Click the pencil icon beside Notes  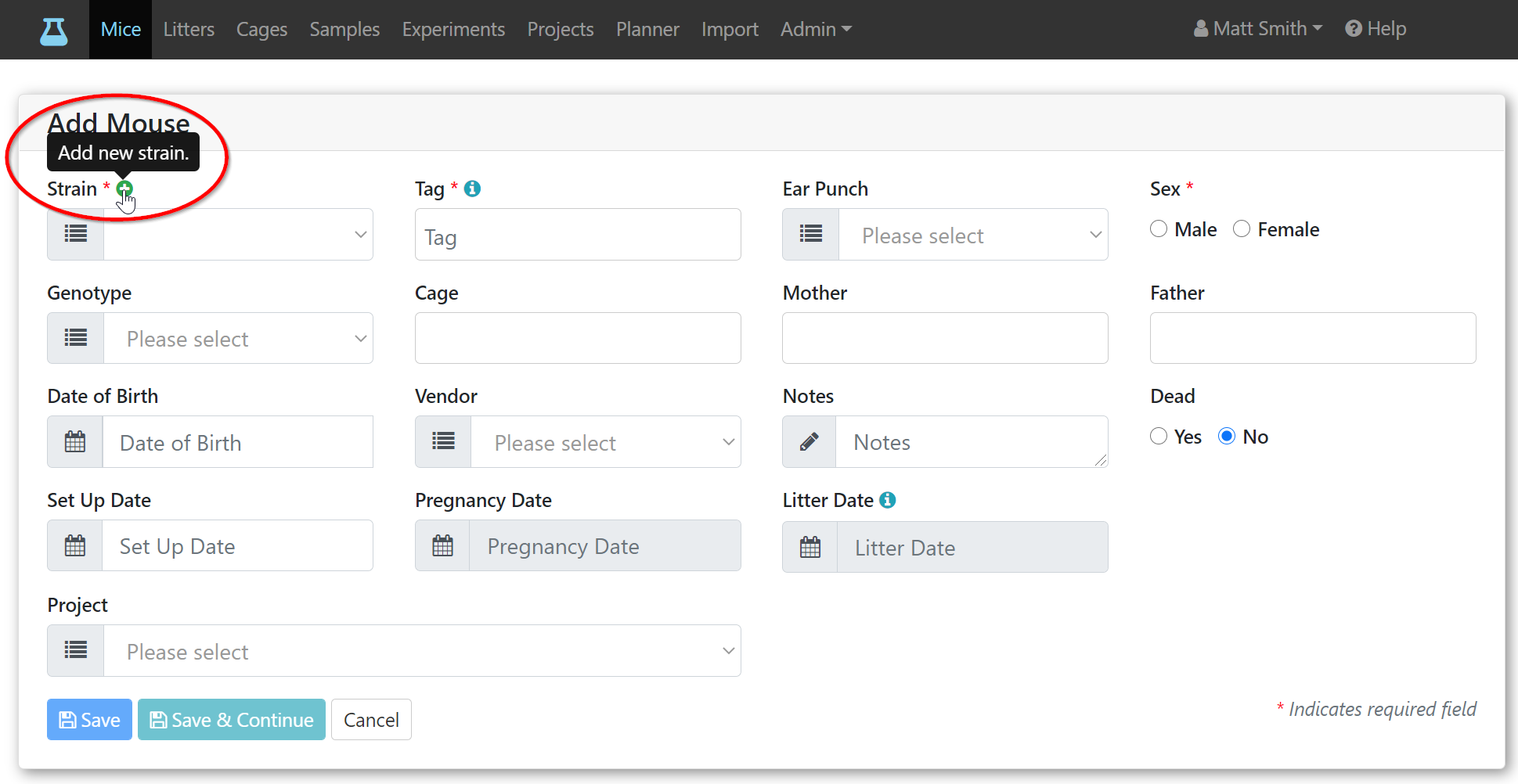point(809,442)
